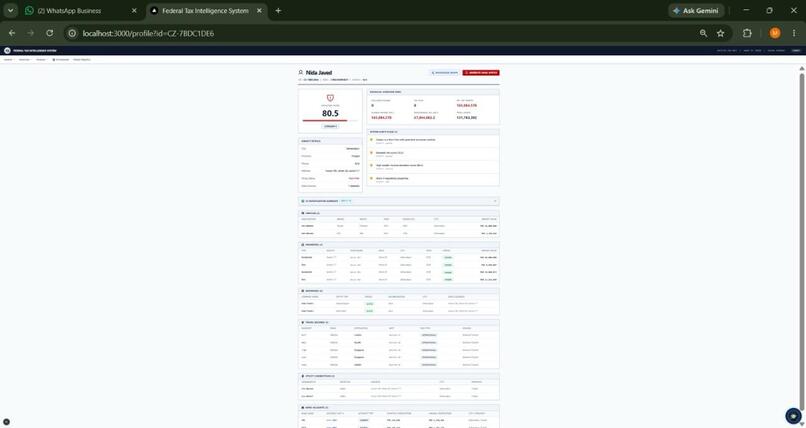Screen dimensions: 806x428
Task: Click the red action button in profile header
Action: tap(481, 73)
